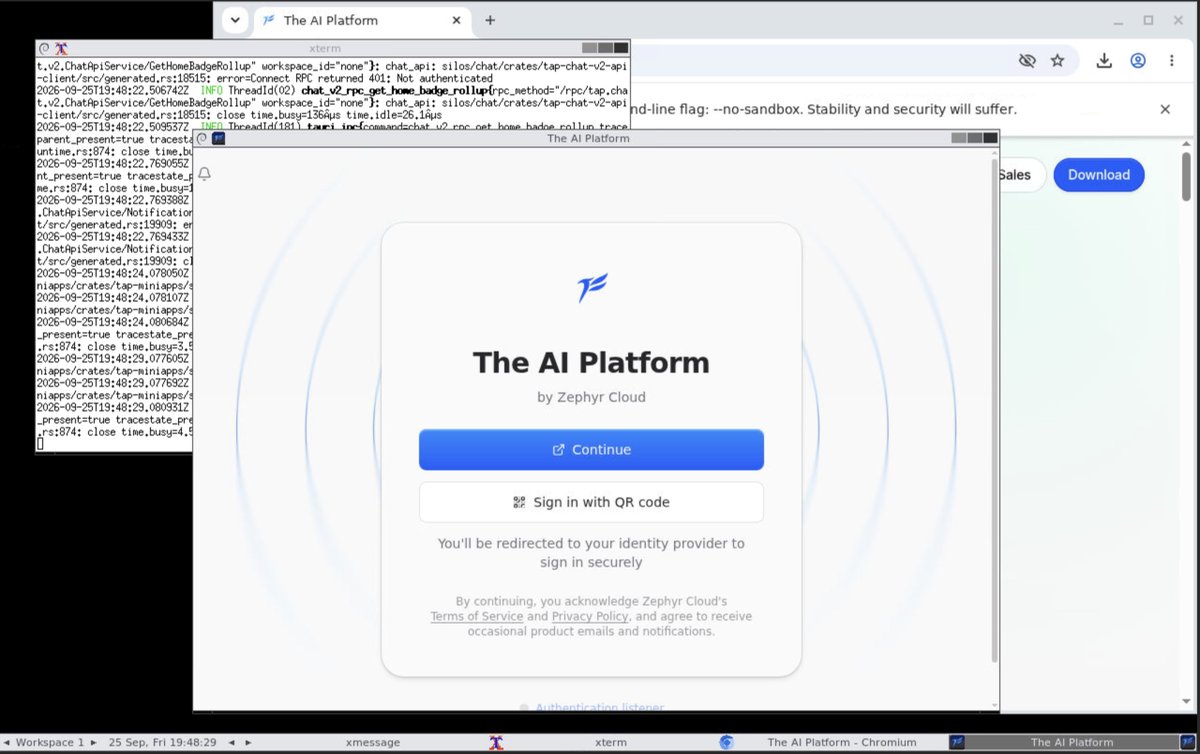Click the Download button in Chromium

pos(1098,174)
